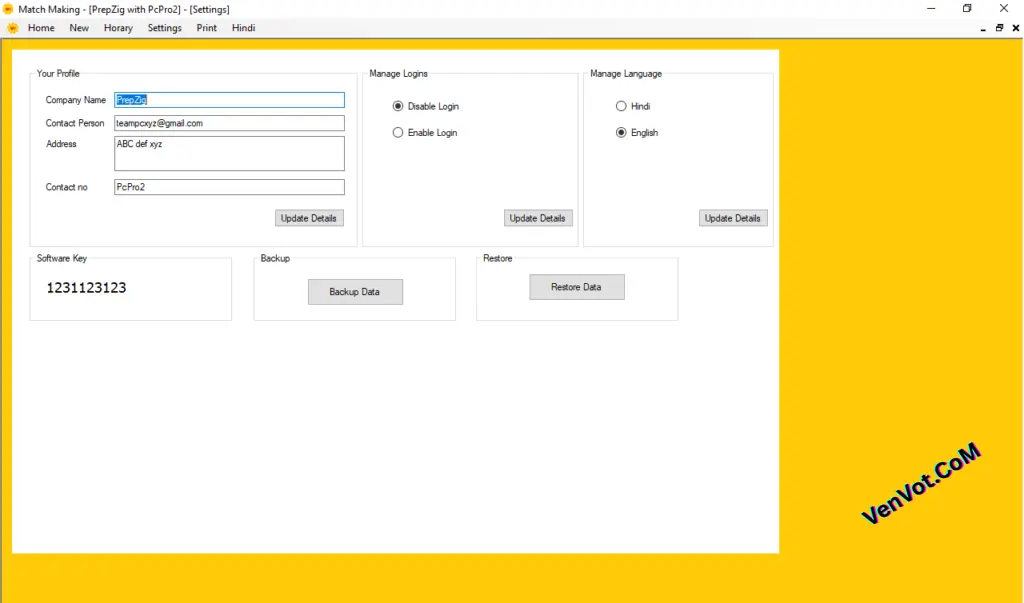Click the Contact no field
The height and width of the screenshot is (603, 1024).
point(229,187)
